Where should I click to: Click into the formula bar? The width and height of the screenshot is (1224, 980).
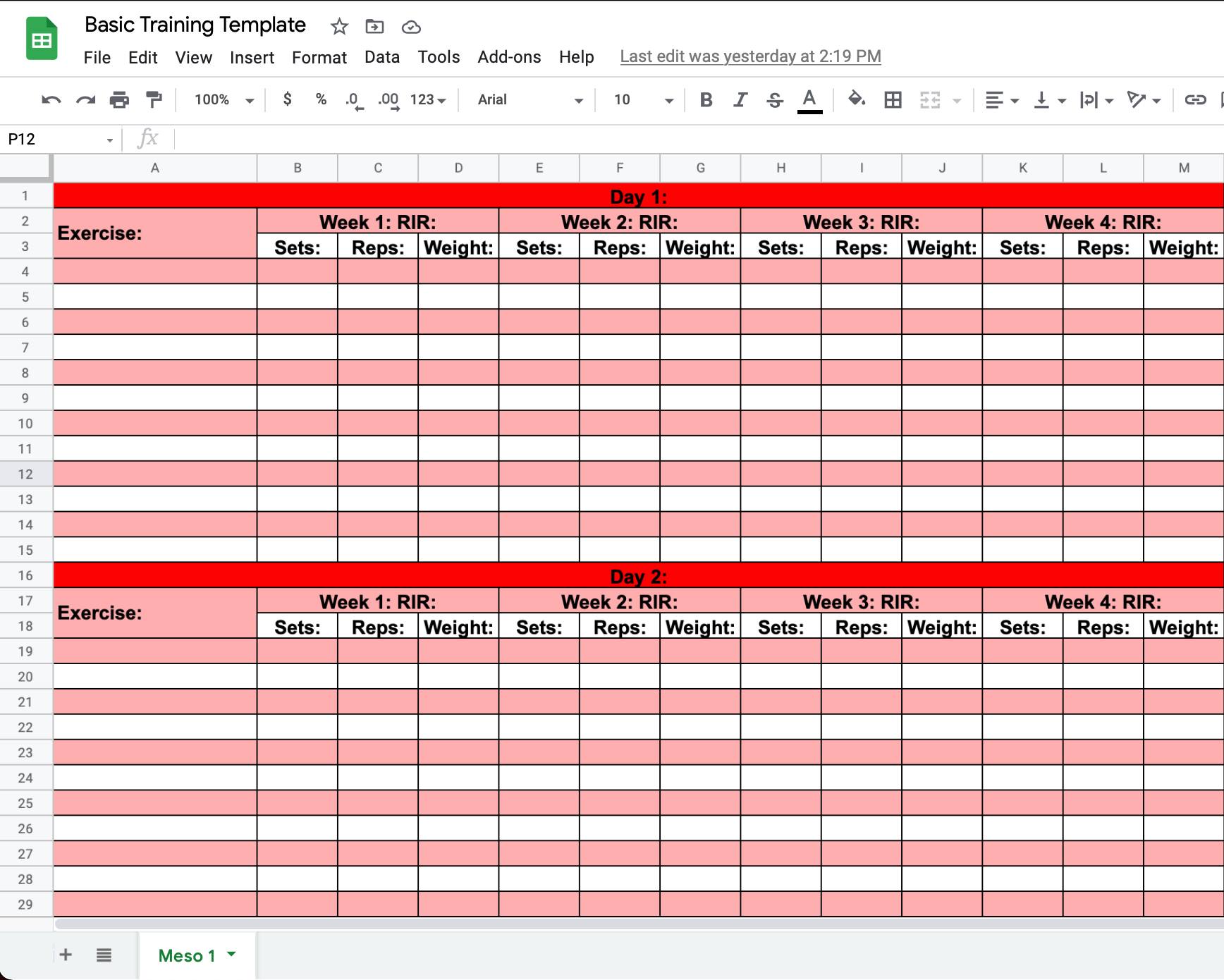698,139
